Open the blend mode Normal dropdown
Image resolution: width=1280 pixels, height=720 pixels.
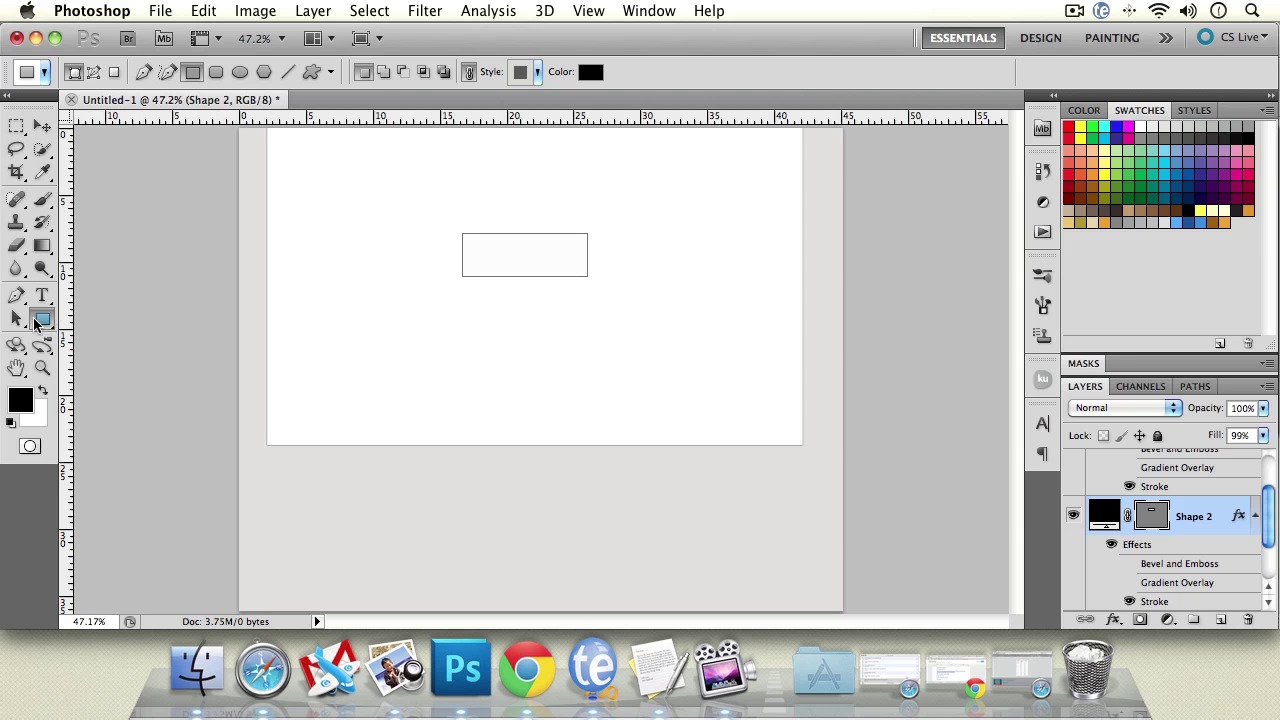(1125, 408)
